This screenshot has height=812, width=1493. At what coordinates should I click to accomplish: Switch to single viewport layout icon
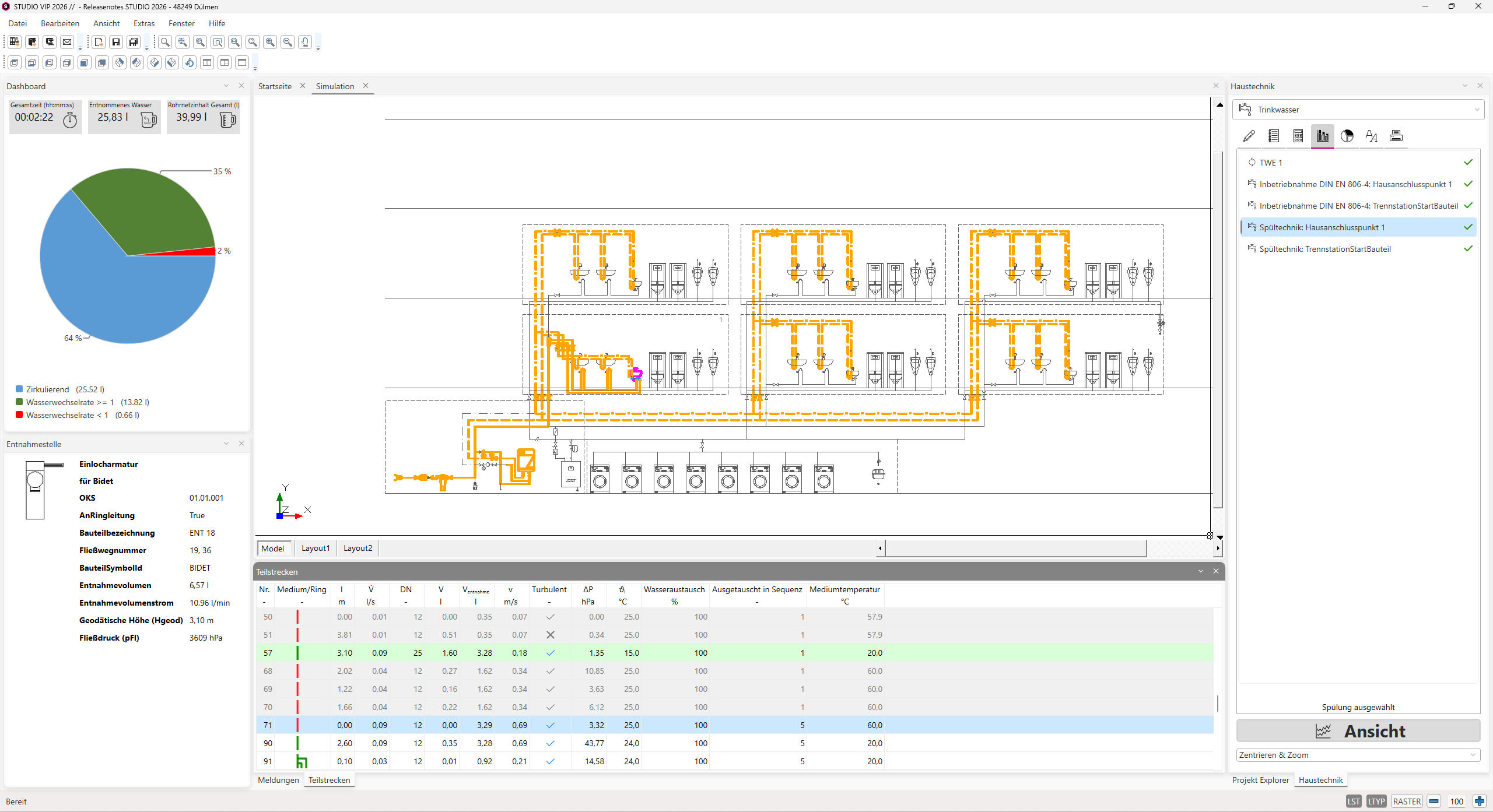click(242, 62)
